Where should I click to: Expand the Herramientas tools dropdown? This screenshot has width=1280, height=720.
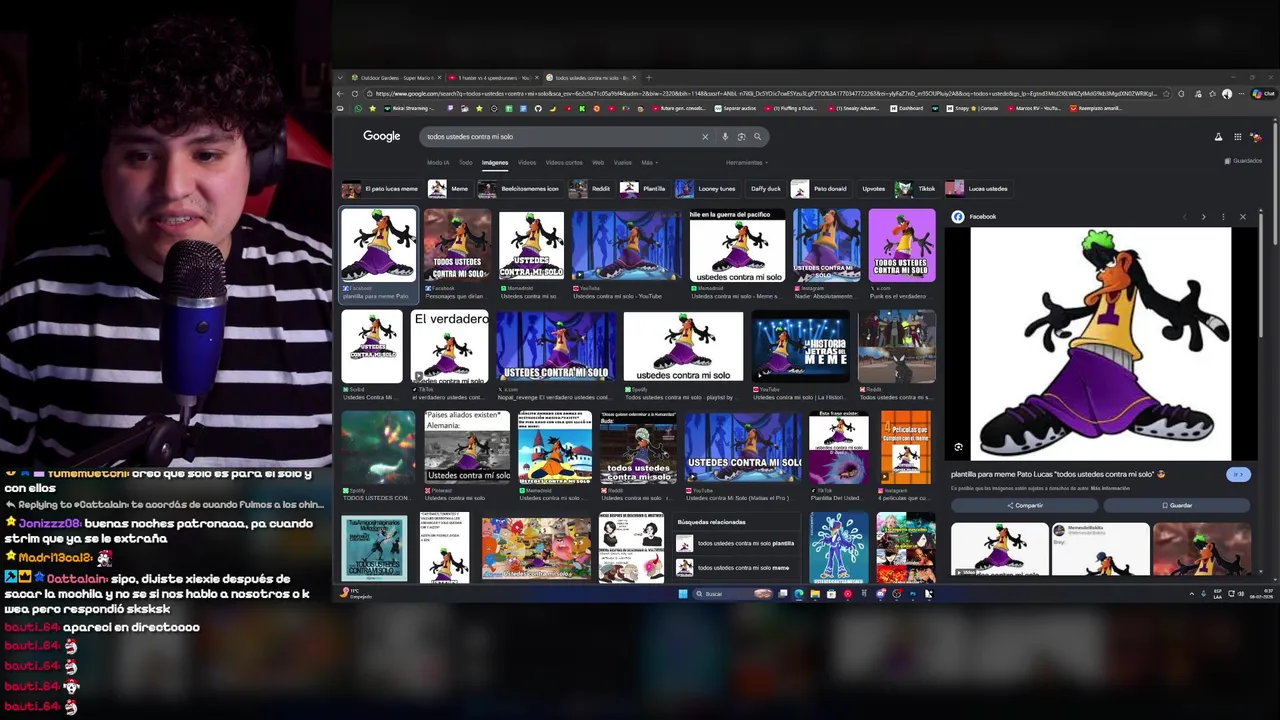[x=746, y=163]
